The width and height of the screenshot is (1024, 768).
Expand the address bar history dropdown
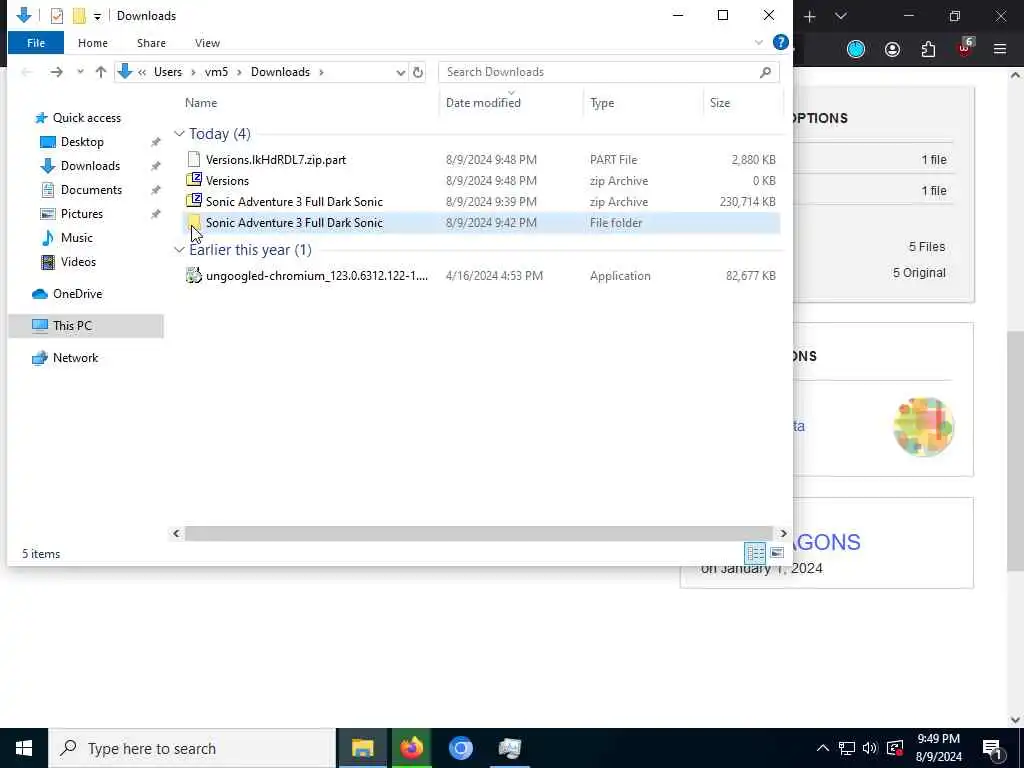click(401, 72)
